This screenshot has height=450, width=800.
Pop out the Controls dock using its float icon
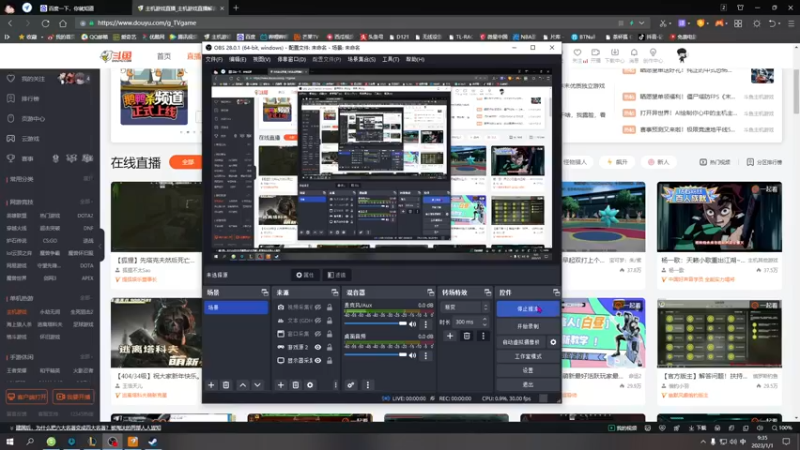[556, 292]
